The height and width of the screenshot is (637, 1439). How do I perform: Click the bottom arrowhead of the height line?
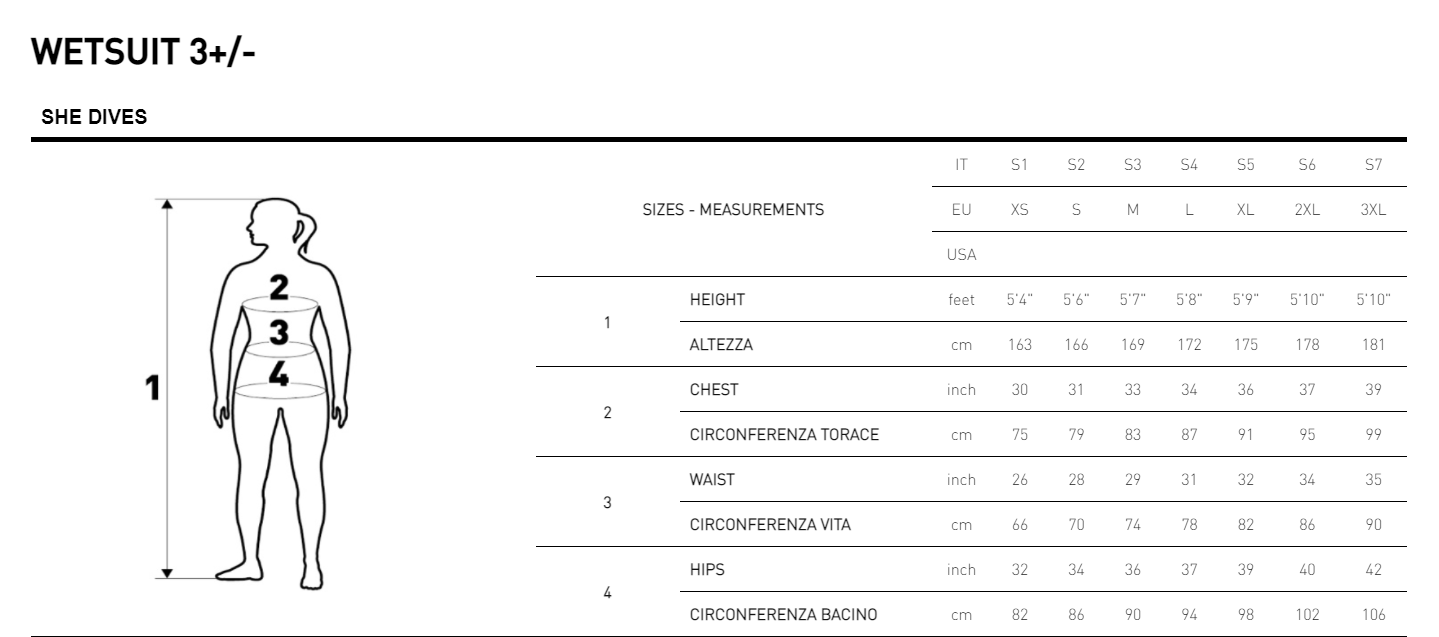tap(167, 573)
